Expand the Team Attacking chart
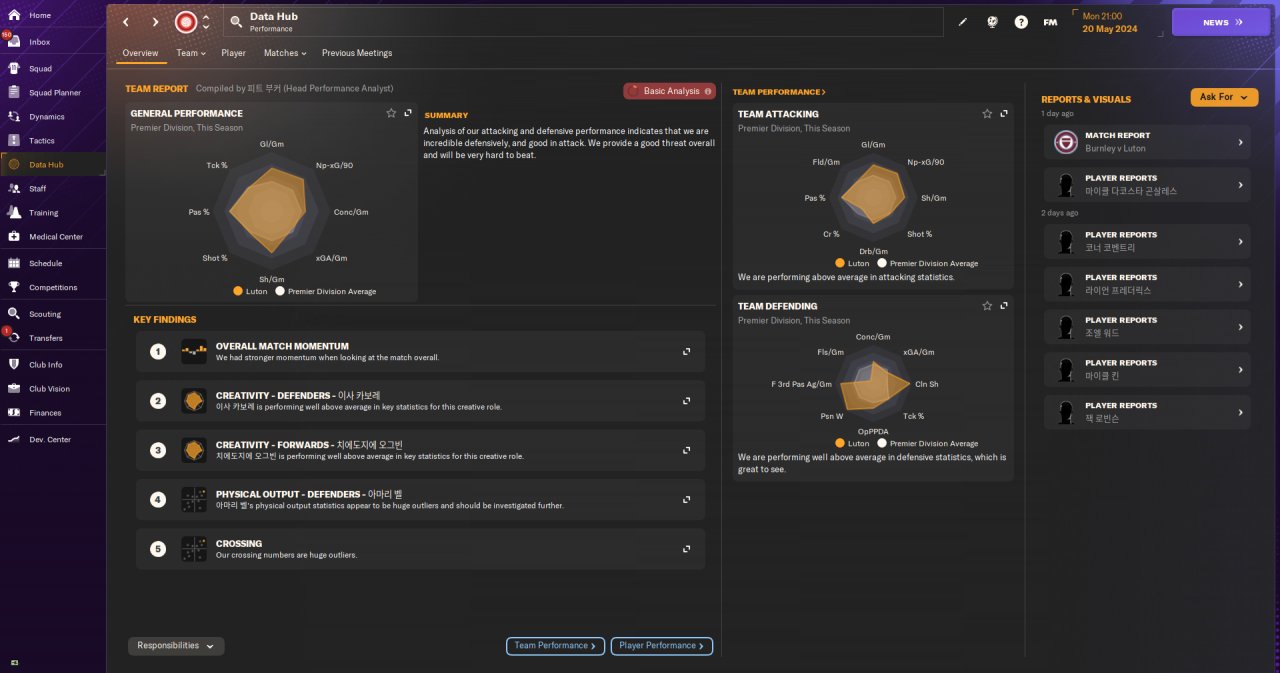The height and width of the screenshot is (673, 1280). (1004, 114)
